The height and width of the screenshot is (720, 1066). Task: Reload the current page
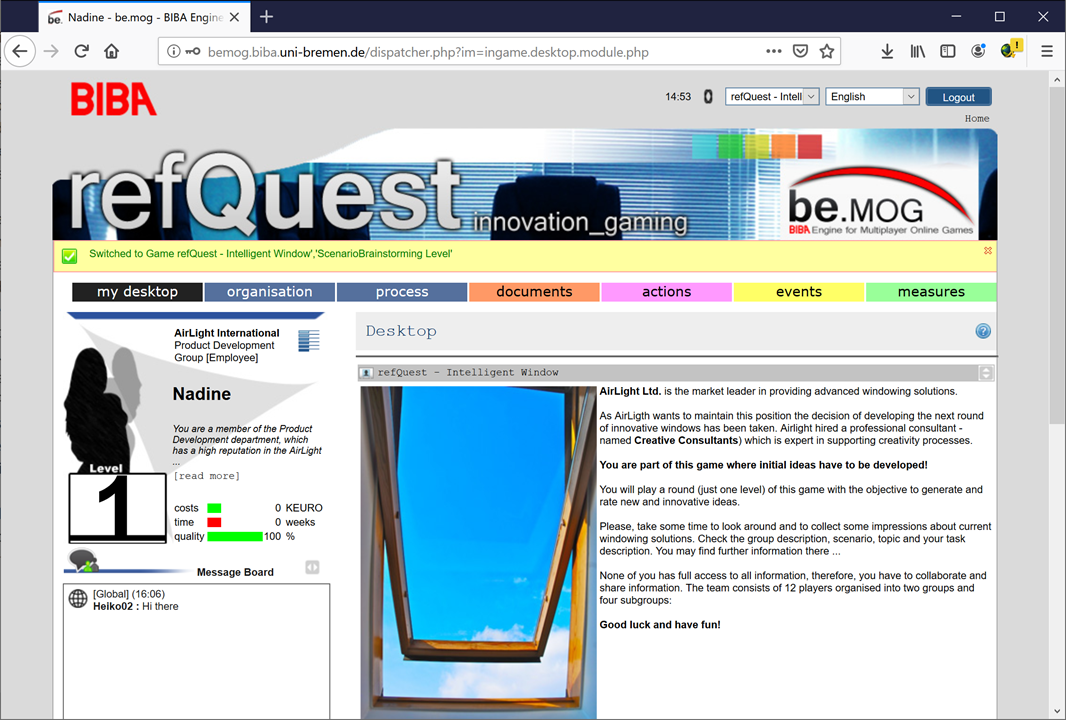coord(82,52)
